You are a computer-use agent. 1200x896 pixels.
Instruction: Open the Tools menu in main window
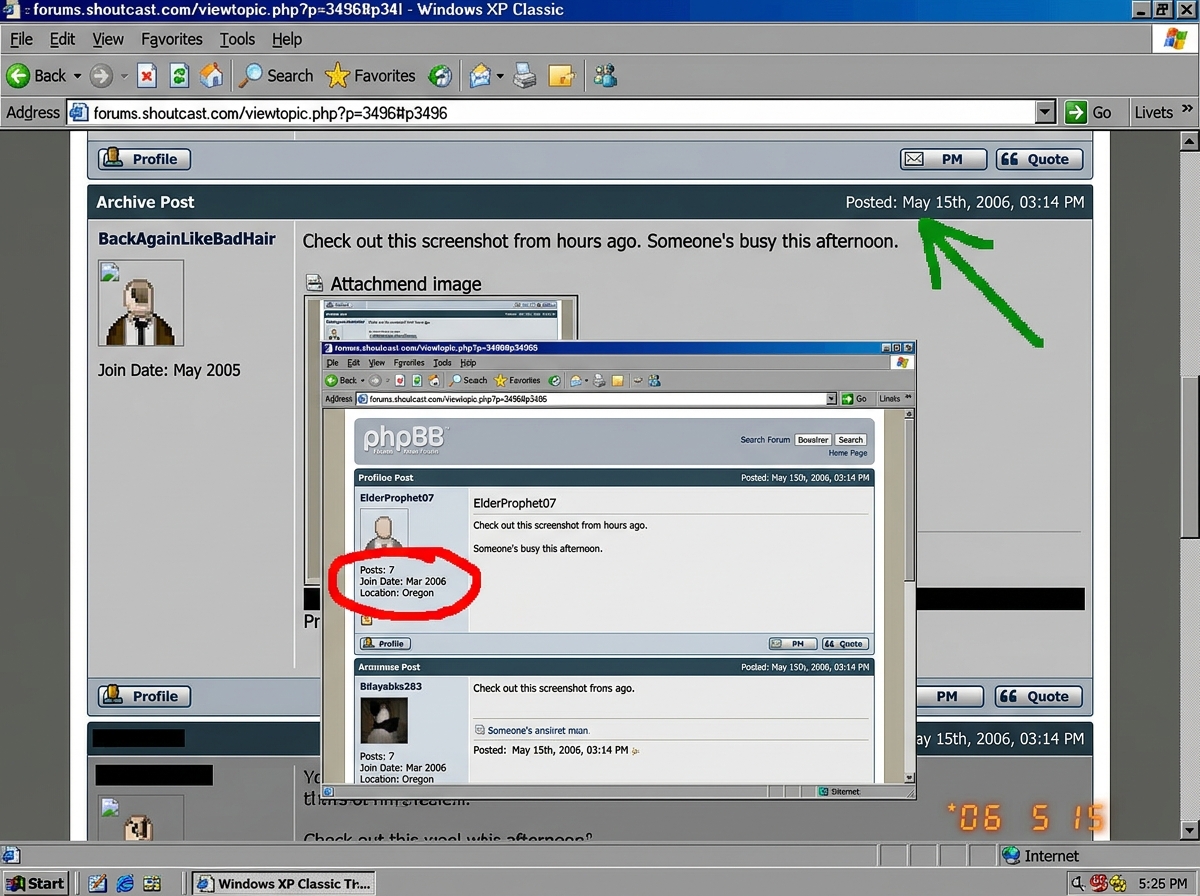coord(237,39)
